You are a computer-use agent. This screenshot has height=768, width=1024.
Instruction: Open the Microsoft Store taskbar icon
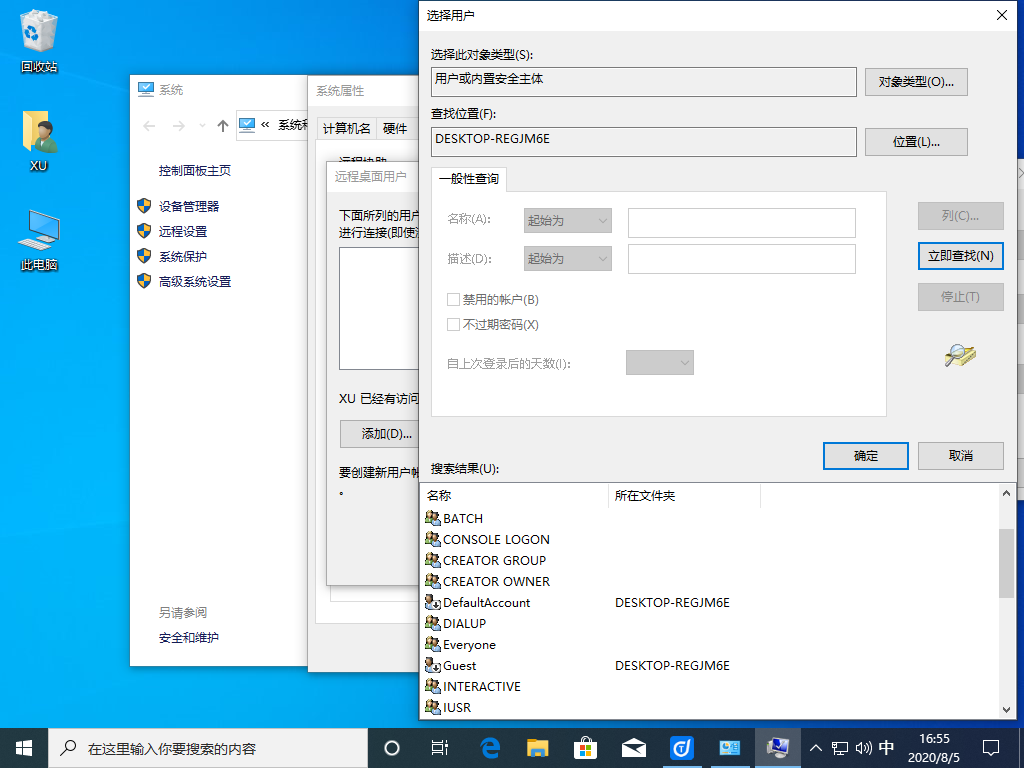(586, 747)
